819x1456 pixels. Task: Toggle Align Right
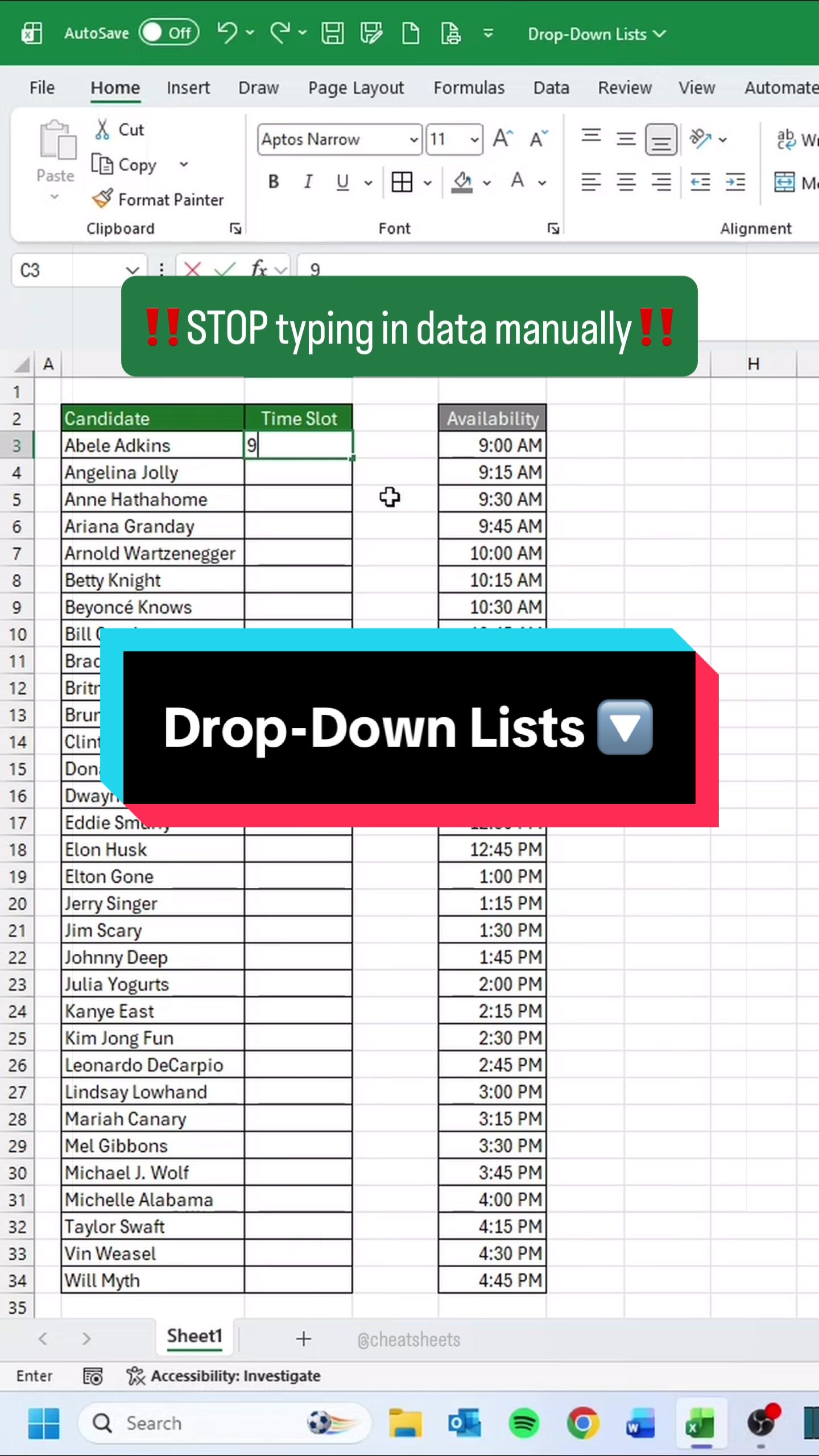[x=661, y=182]
